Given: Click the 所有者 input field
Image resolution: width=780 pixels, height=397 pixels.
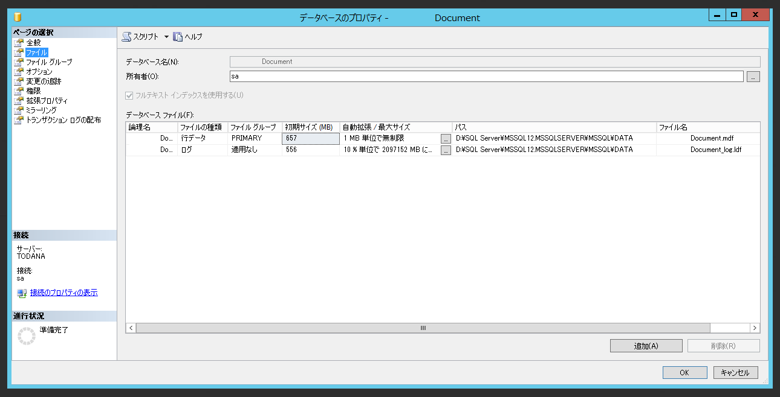Looking at the screenshot, I should pyautogui.click(x=487, y=76).
